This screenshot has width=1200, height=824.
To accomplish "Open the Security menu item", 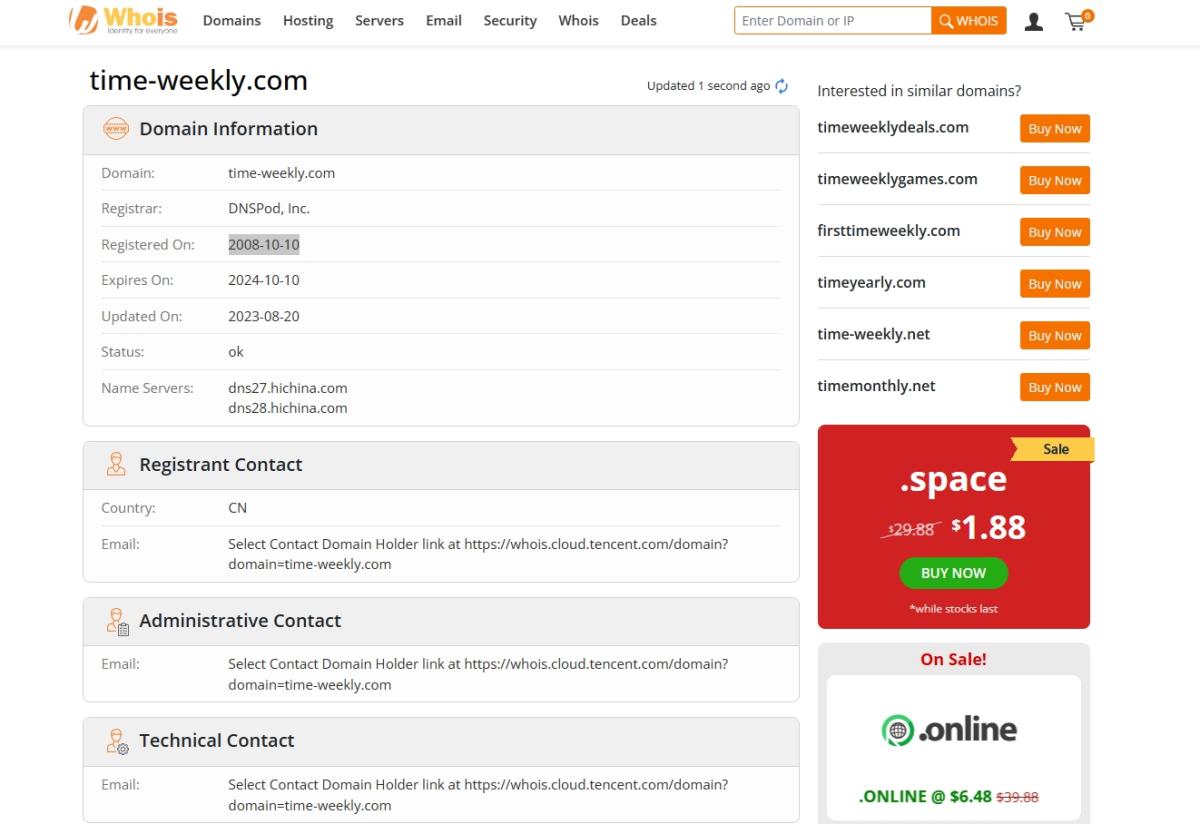I will point(510,21).
